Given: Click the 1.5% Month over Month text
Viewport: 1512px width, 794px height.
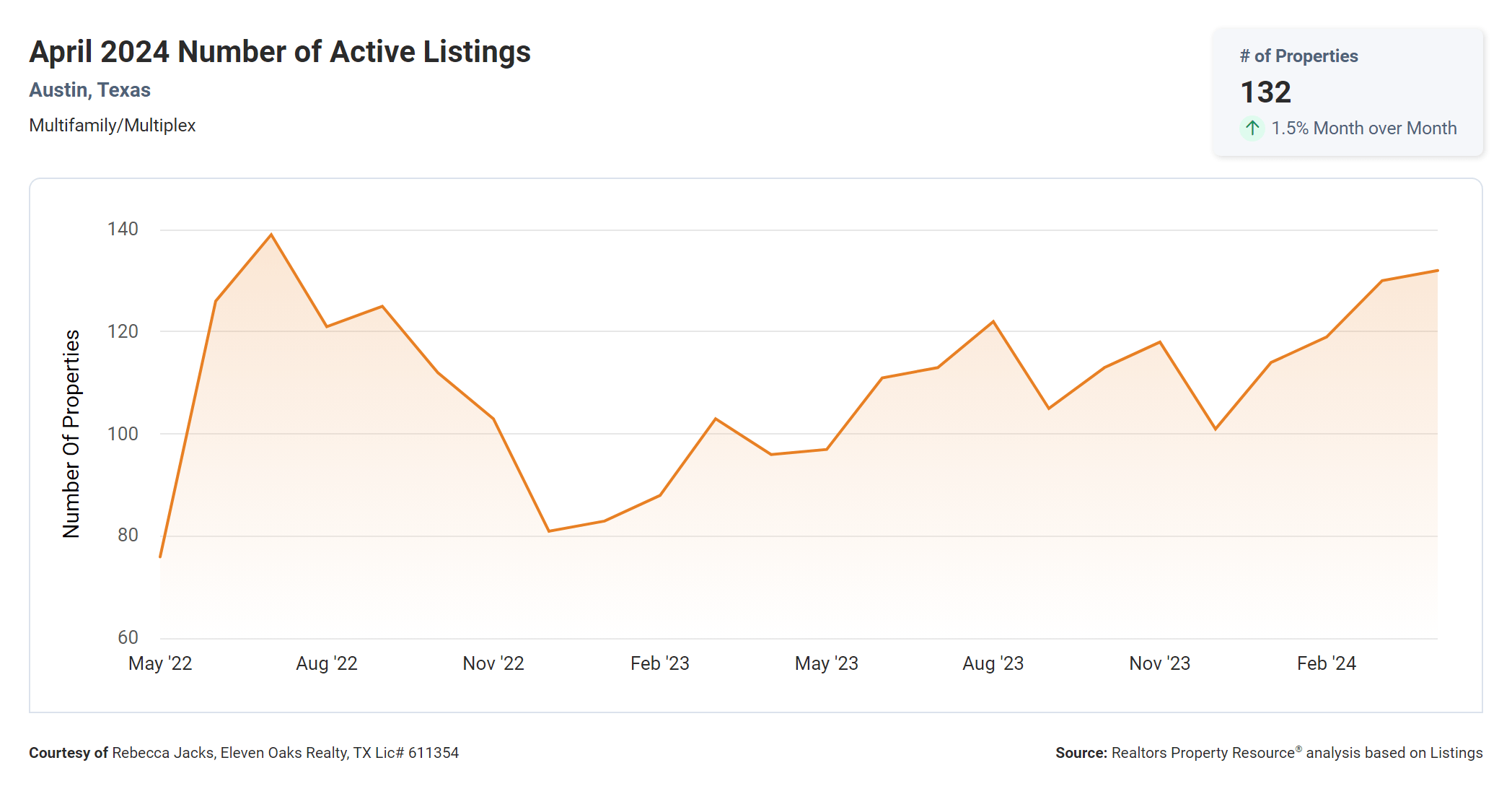Looking at the screenshot, I should pyautogui.click(x=1363, y=128).
